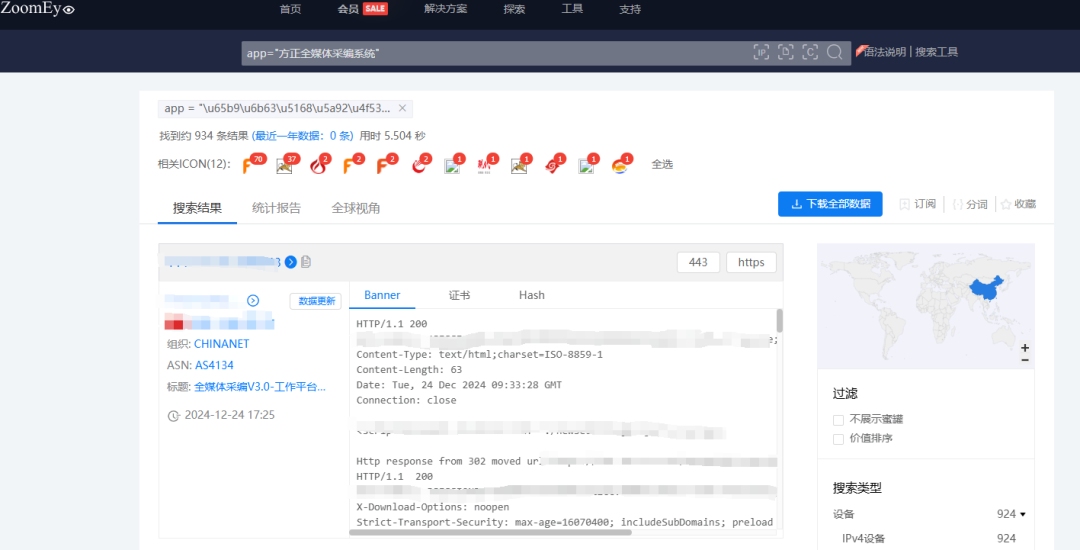Open the 搜索工具 link
The image size is (1080, 550).
pos(937,52)
